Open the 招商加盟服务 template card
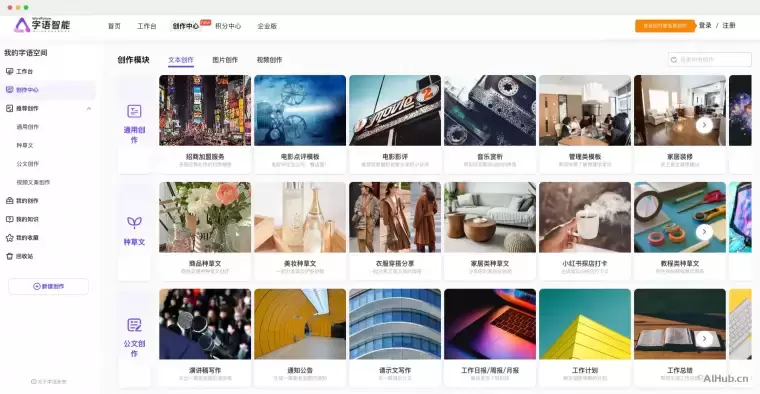The height and width of the screenshot is (394, 760). 205,124
